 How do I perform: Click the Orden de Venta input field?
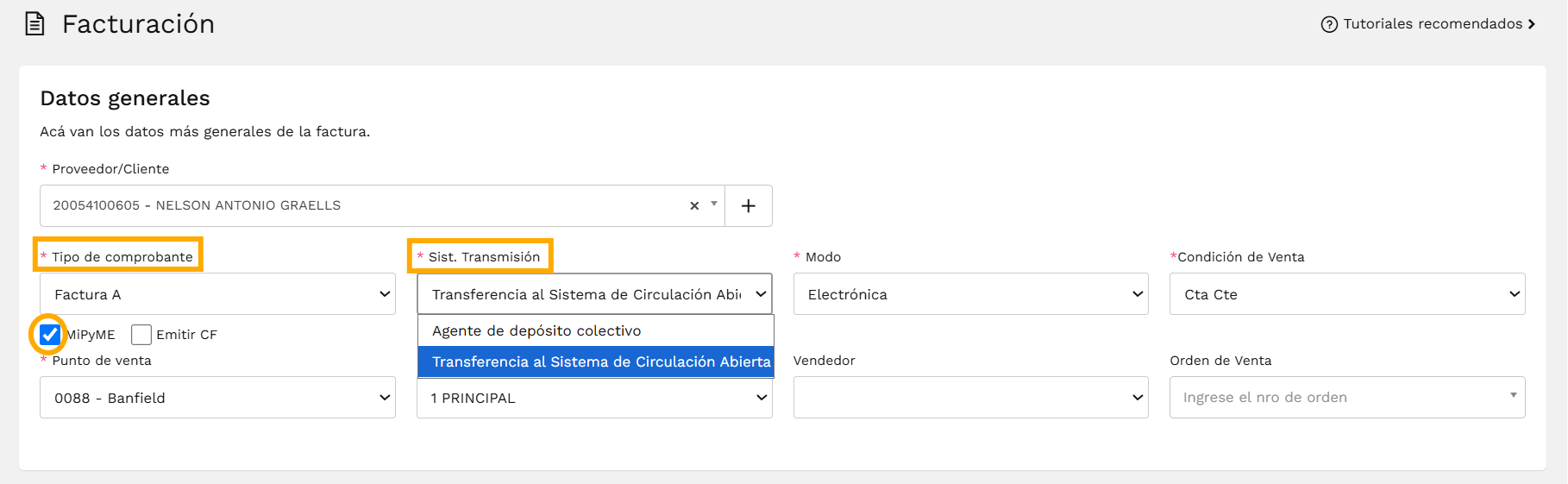pyautogui.click(x=1347, y=398)
